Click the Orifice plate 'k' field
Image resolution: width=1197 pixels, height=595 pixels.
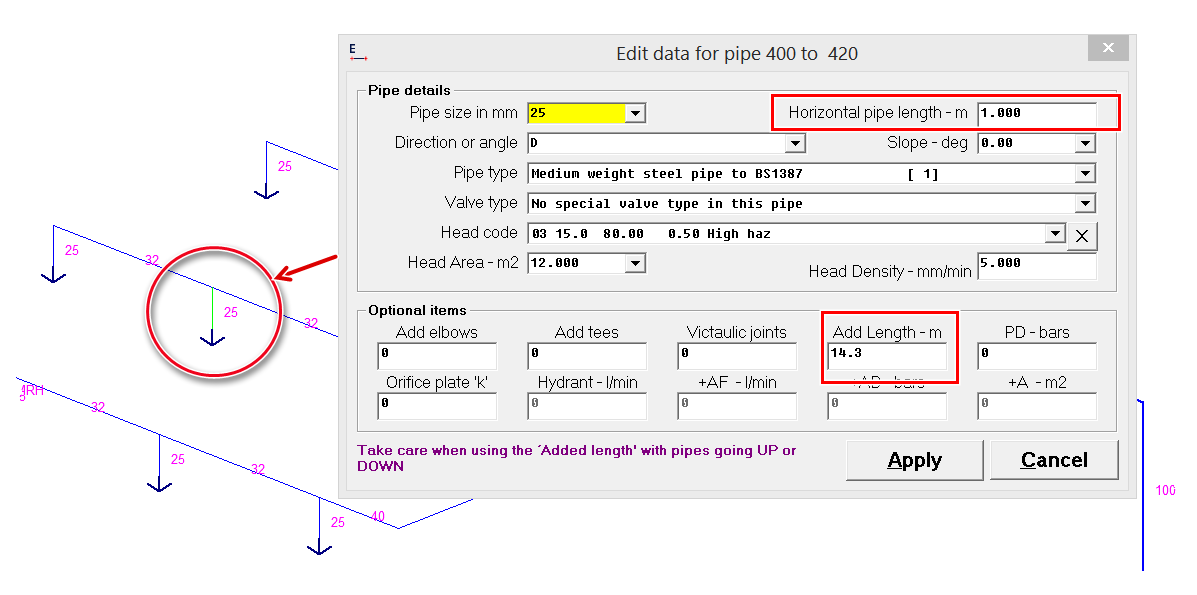pos(437,405)
